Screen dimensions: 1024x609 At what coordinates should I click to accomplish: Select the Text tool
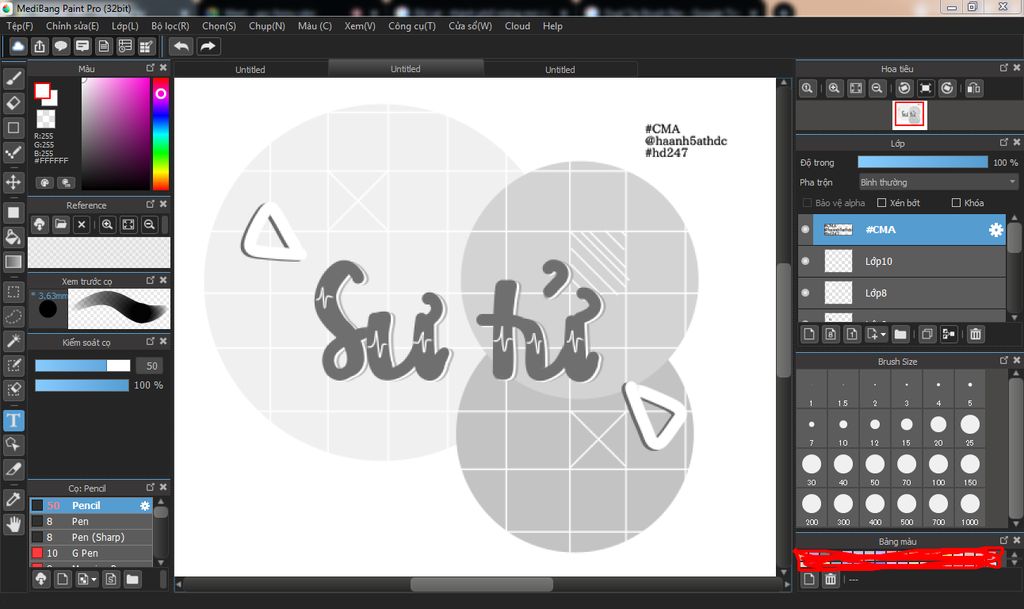pos(14,420)
